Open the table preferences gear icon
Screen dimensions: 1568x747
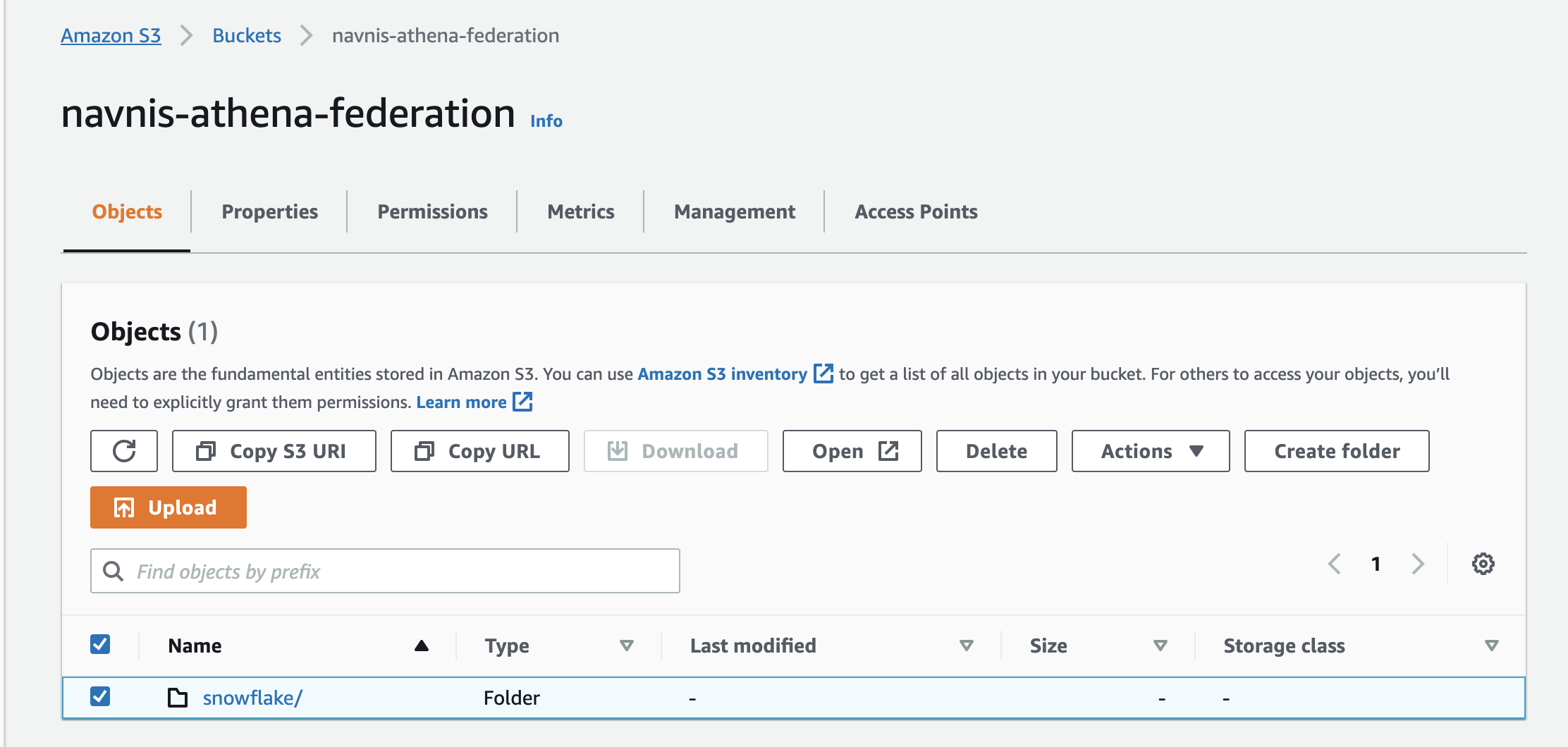tap(1483, 564)
